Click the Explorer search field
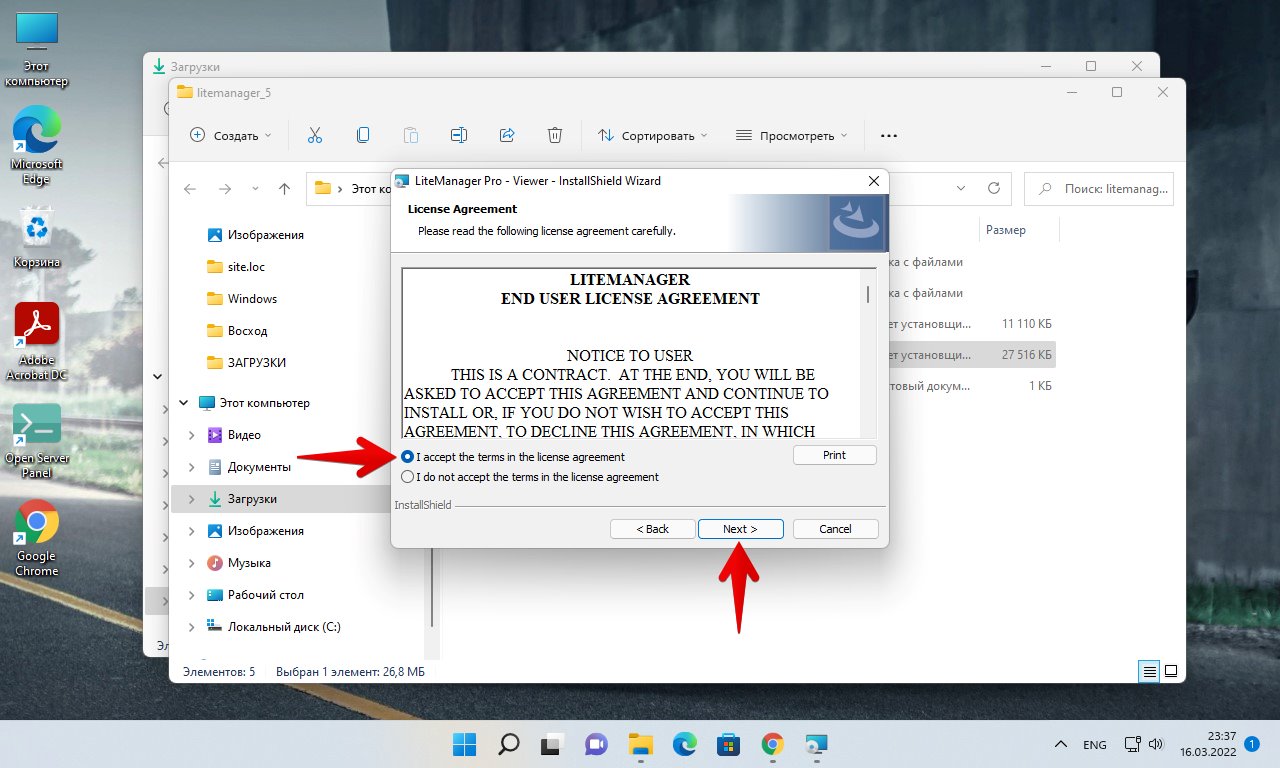This screenshot has width=1280, height=768. tap(1100, 188)
